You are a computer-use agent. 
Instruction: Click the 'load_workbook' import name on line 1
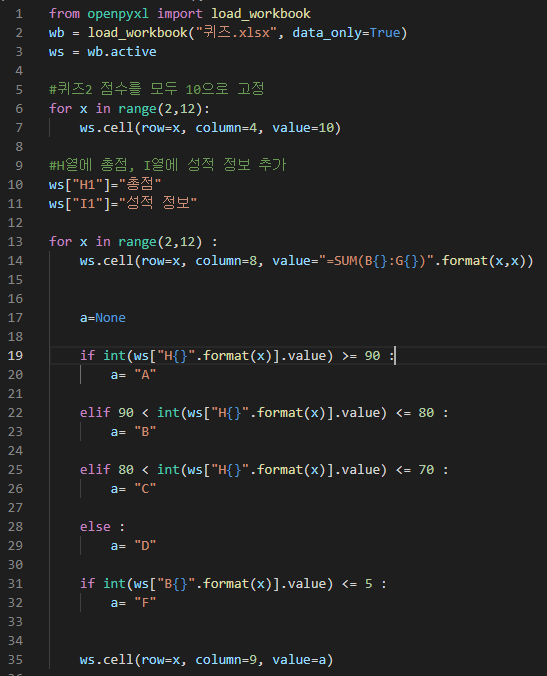[261, 14]
